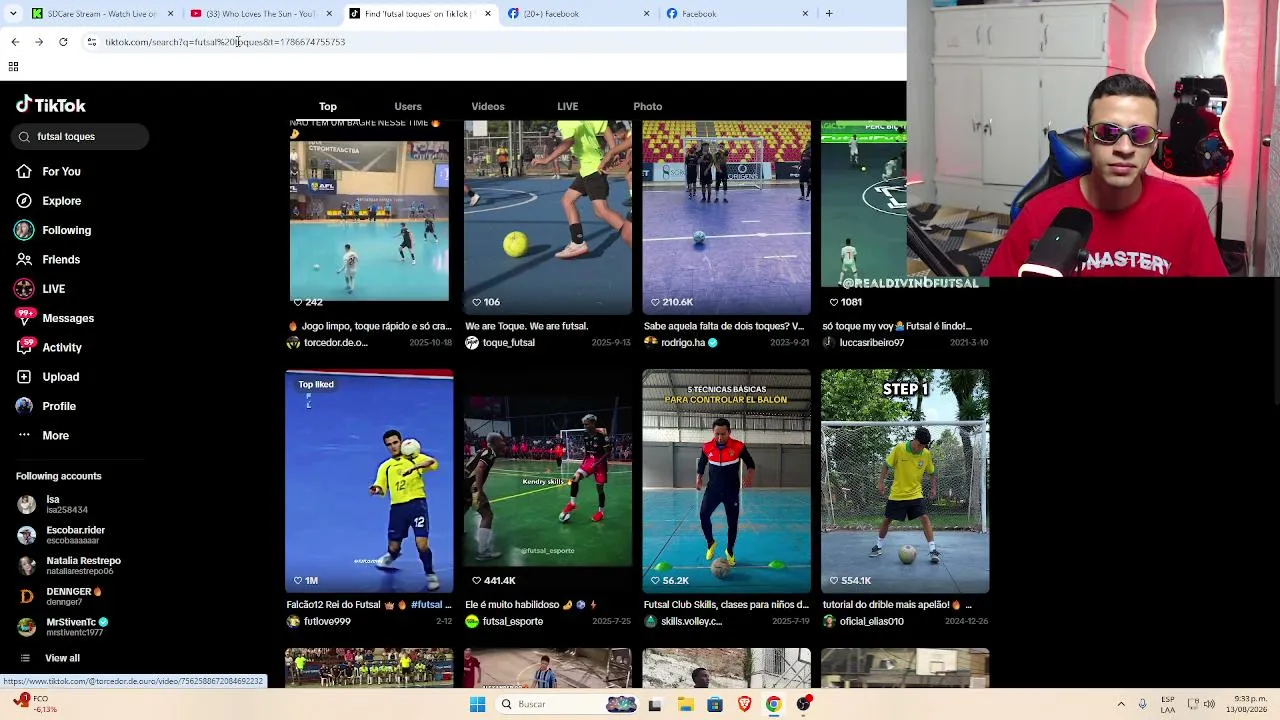This screenshot has height=720, width=1280.
Task: Click the Chrome icon in the taskbar
Action: [x=773, y=704]
